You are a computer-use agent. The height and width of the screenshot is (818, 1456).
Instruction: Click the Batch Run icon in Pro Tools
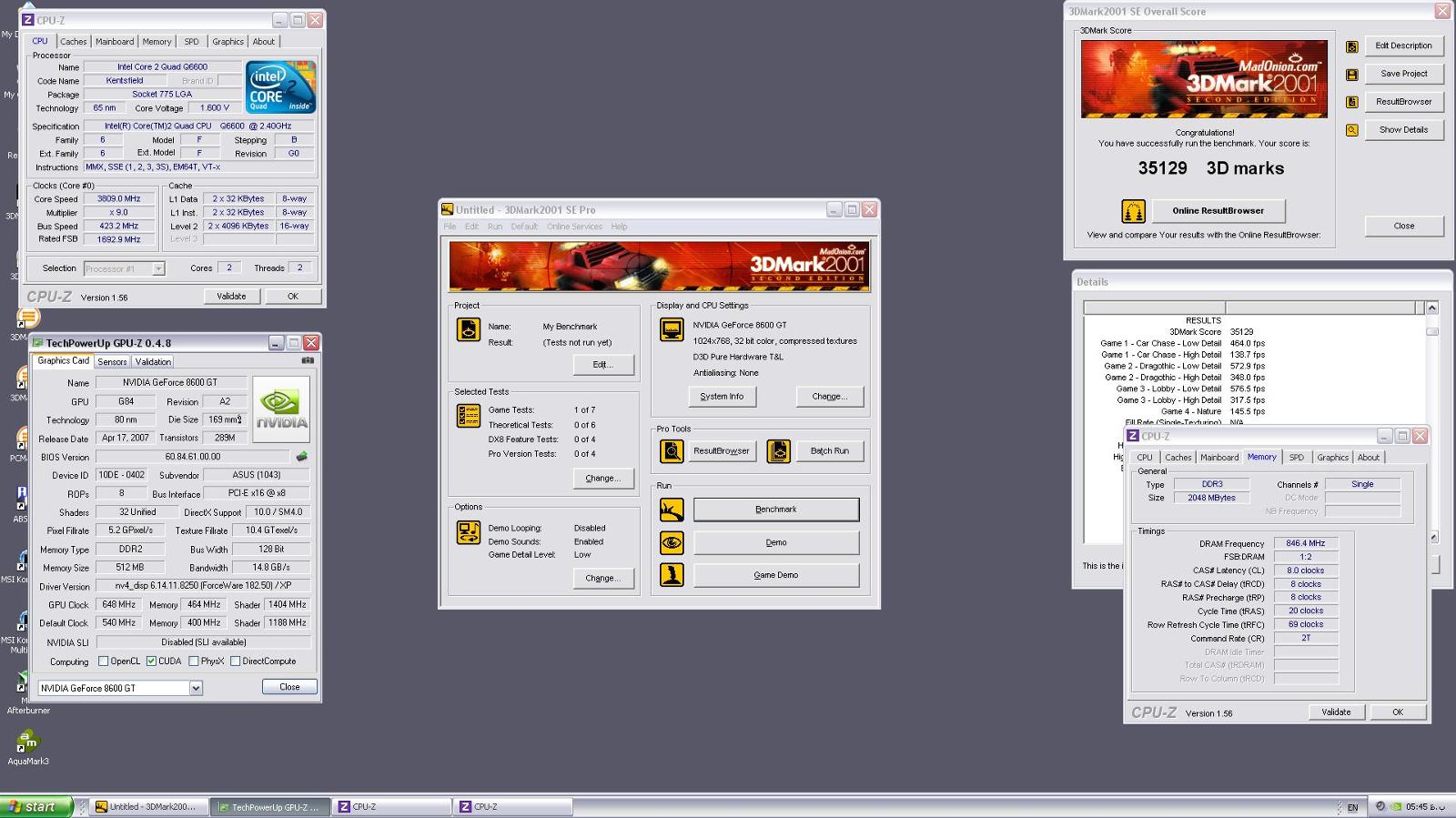pos(779,450)
